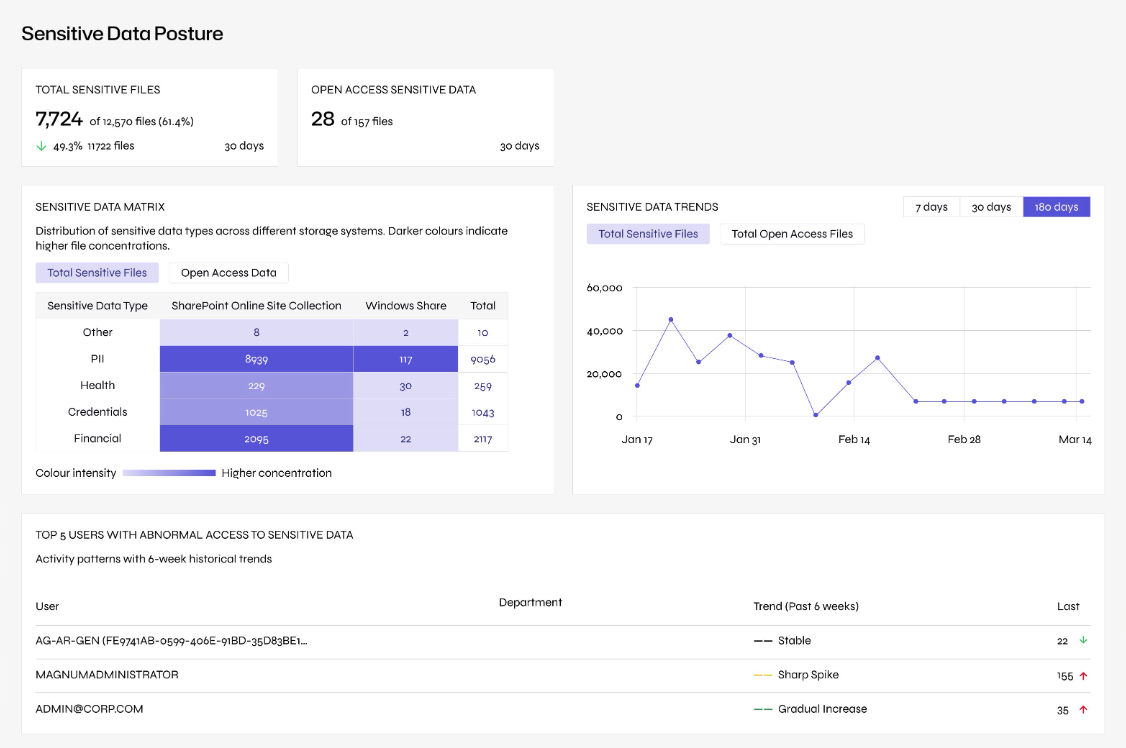Click Other SharePoint cell 8
The image size is (1126, 748).
click(x=256, y=332)
